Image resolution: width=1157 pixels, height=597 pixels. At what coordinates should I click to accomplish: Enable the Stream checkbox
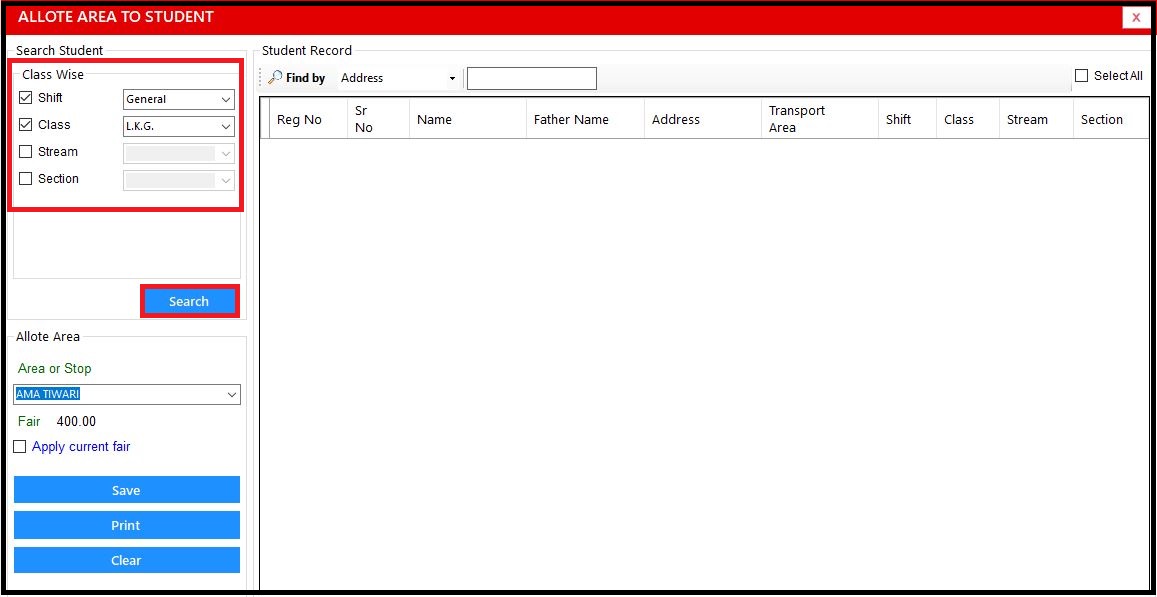26,152
